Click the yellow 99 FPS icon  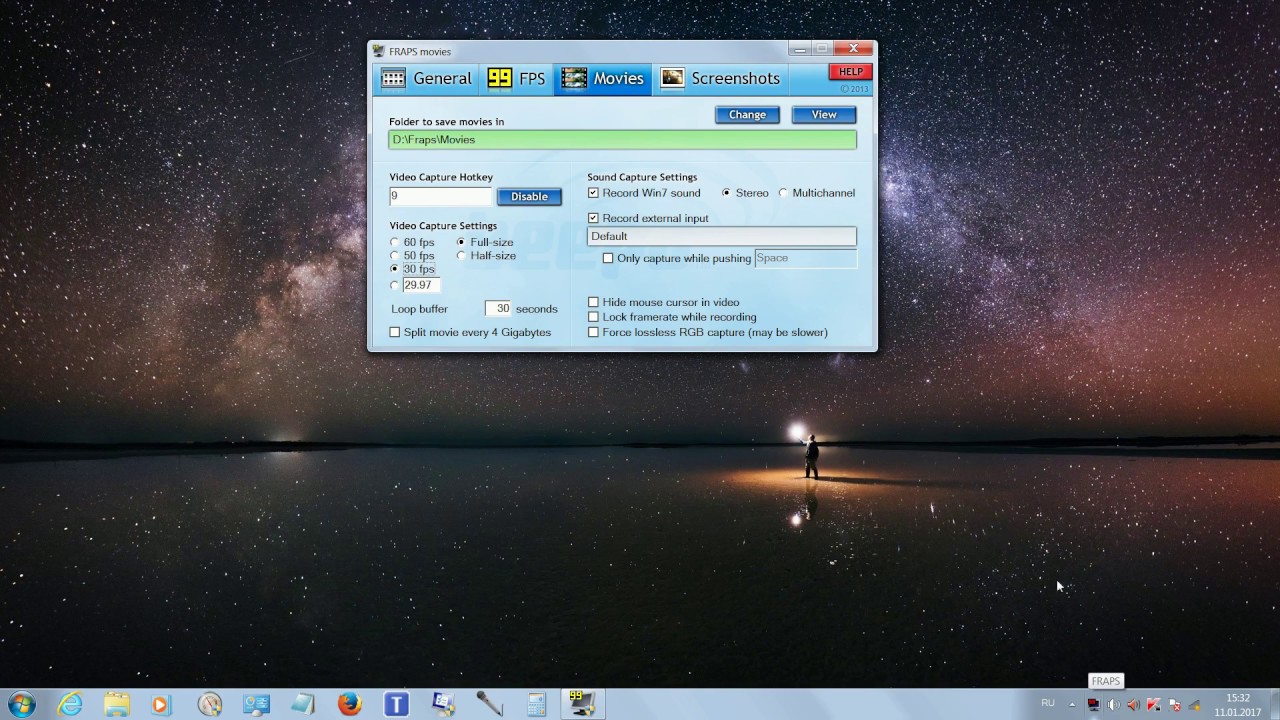499,79
